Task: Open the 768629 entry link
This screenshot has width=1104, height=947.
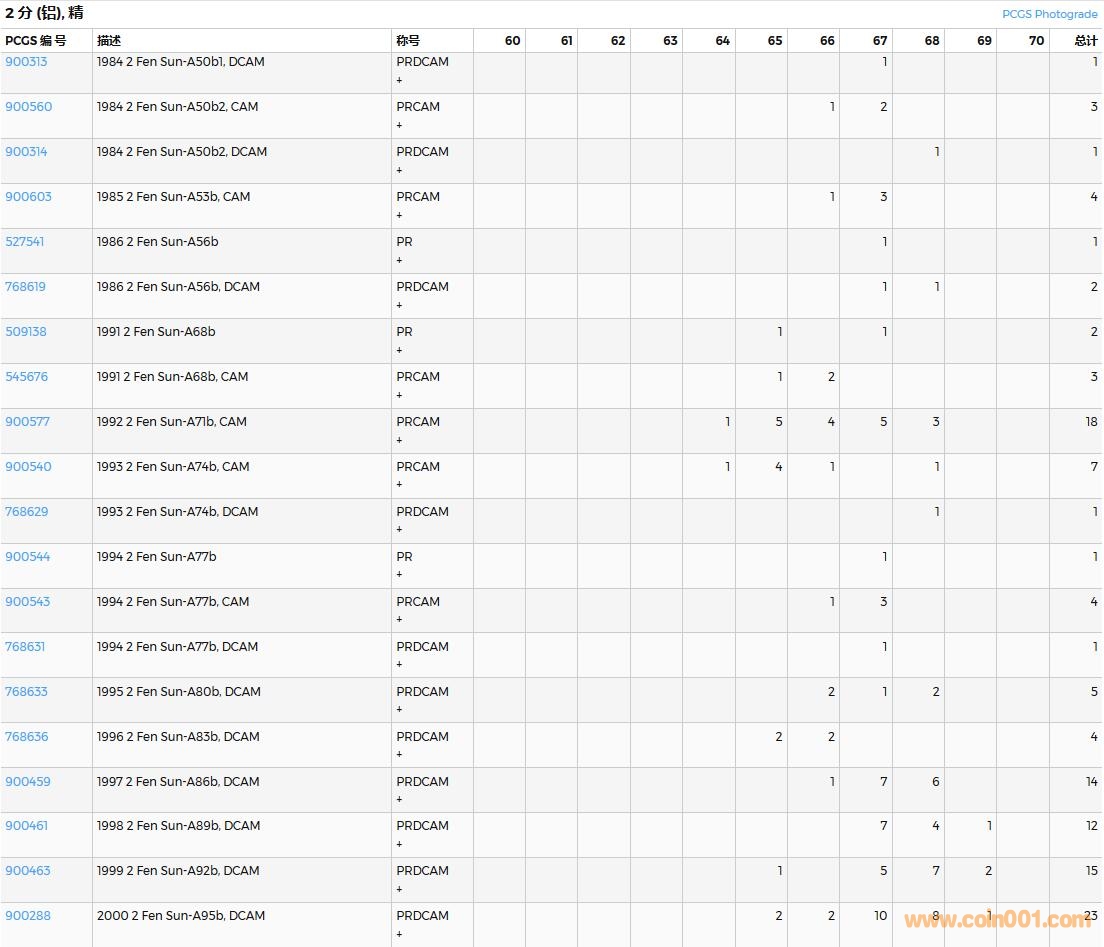Action: point(26,512)
